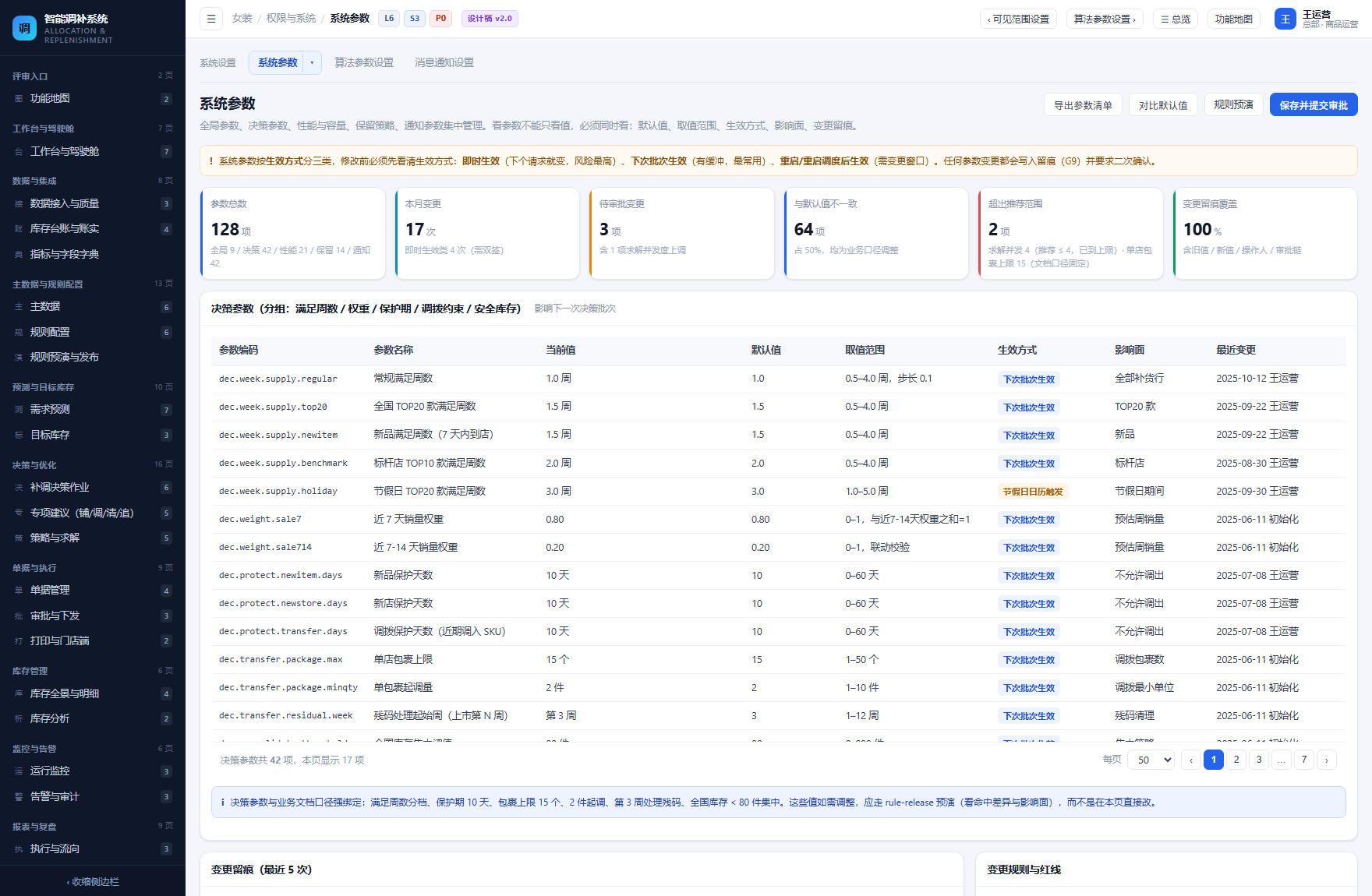
Task: Collapse the sidebar via 收缩侧边栏
Action: coord(93,882)
